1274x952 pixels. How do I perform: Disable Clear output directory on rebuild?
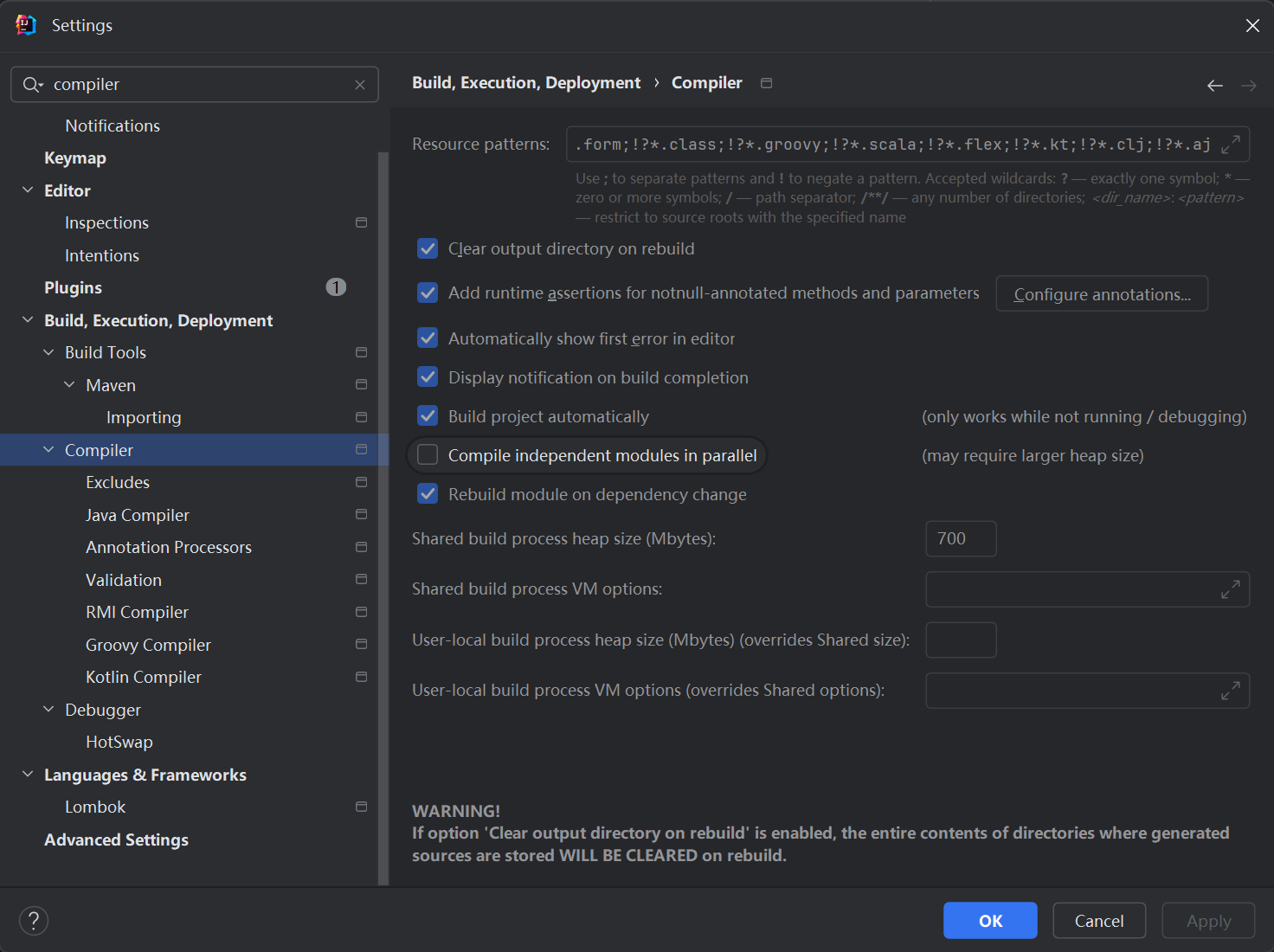[428, 249]
